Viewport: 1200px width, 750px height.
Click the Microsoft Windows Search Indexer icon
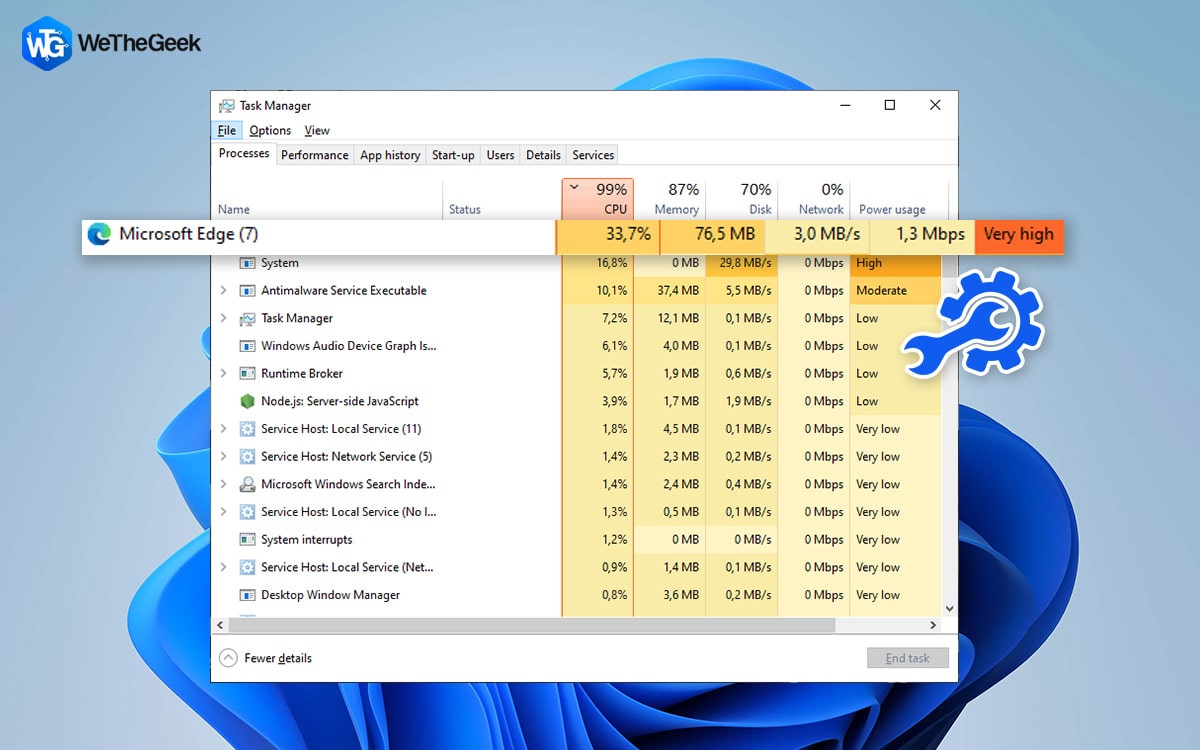pyautogui.click(x=246, y=484)
